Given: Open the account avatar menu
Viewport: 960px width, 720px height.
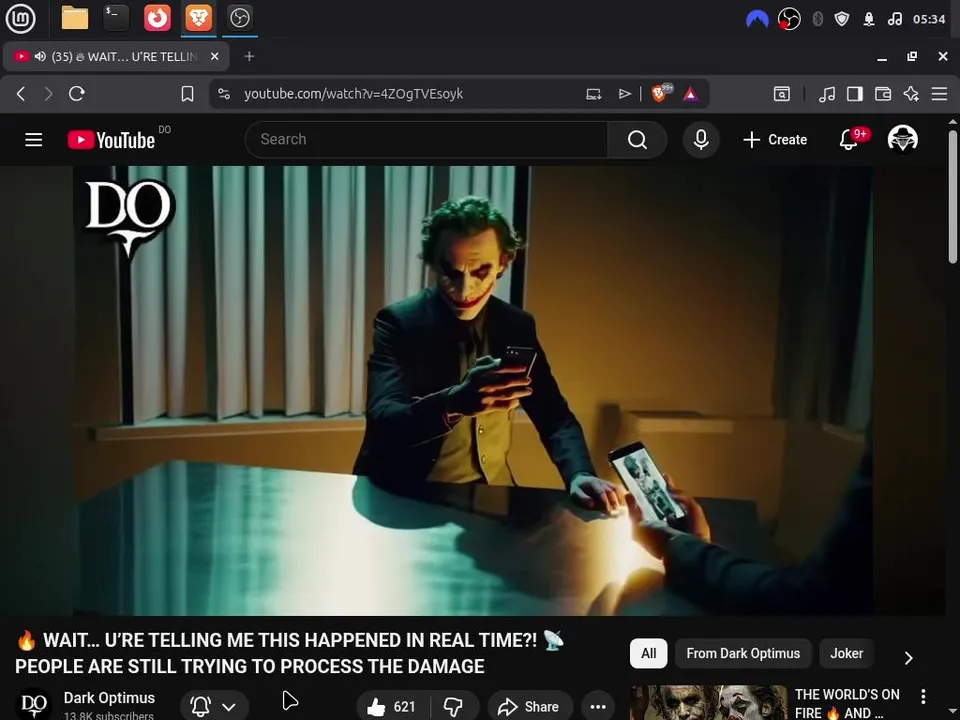Looking at the screenshot, I should coord(902,139).
